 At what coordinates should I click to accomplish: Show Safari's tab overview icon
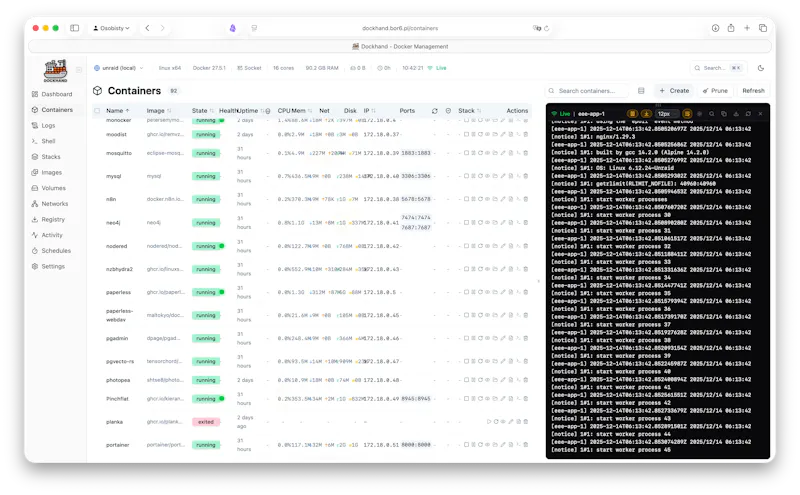tap(763, 28)
